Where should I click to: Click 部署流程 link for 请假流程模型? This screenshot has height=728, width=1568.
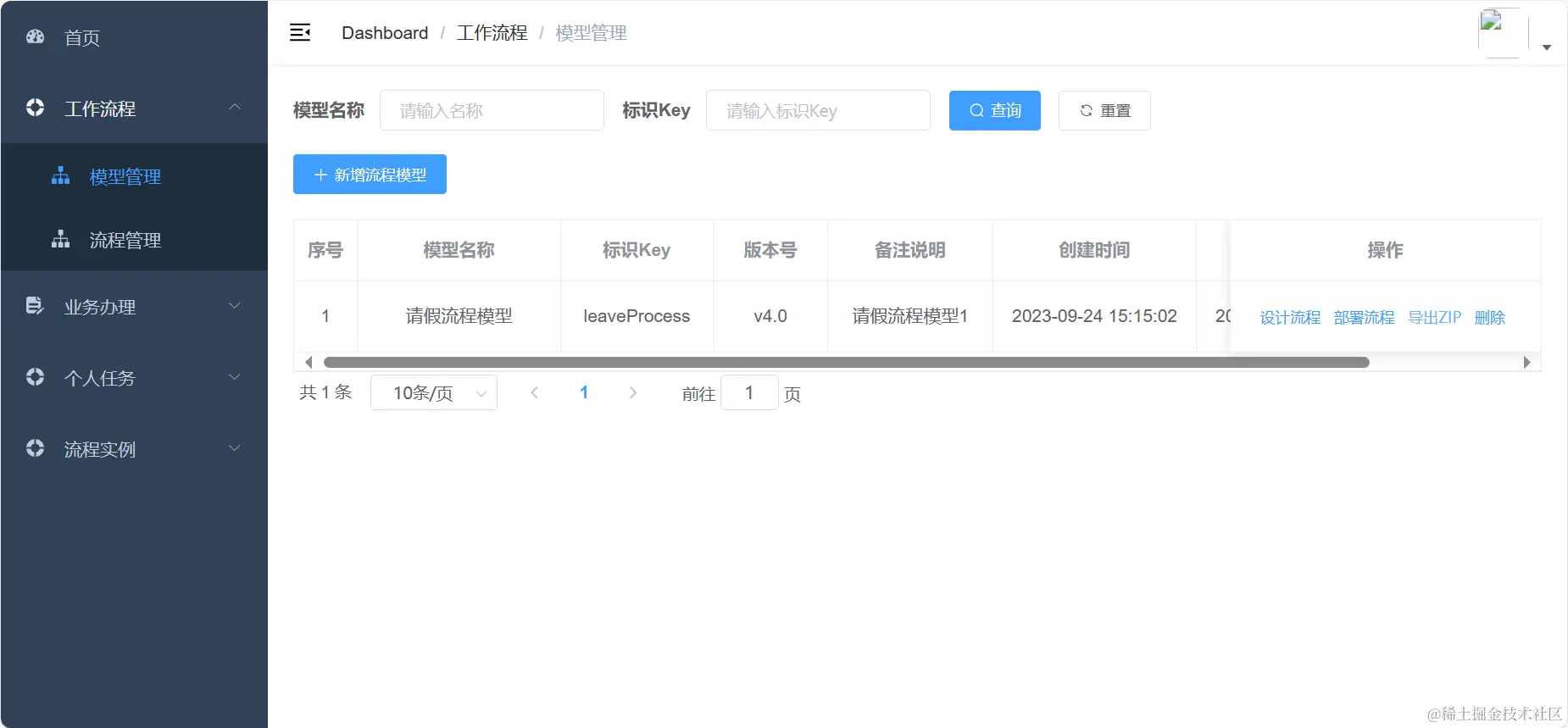pyautogui.click(x=1364, y=317)
